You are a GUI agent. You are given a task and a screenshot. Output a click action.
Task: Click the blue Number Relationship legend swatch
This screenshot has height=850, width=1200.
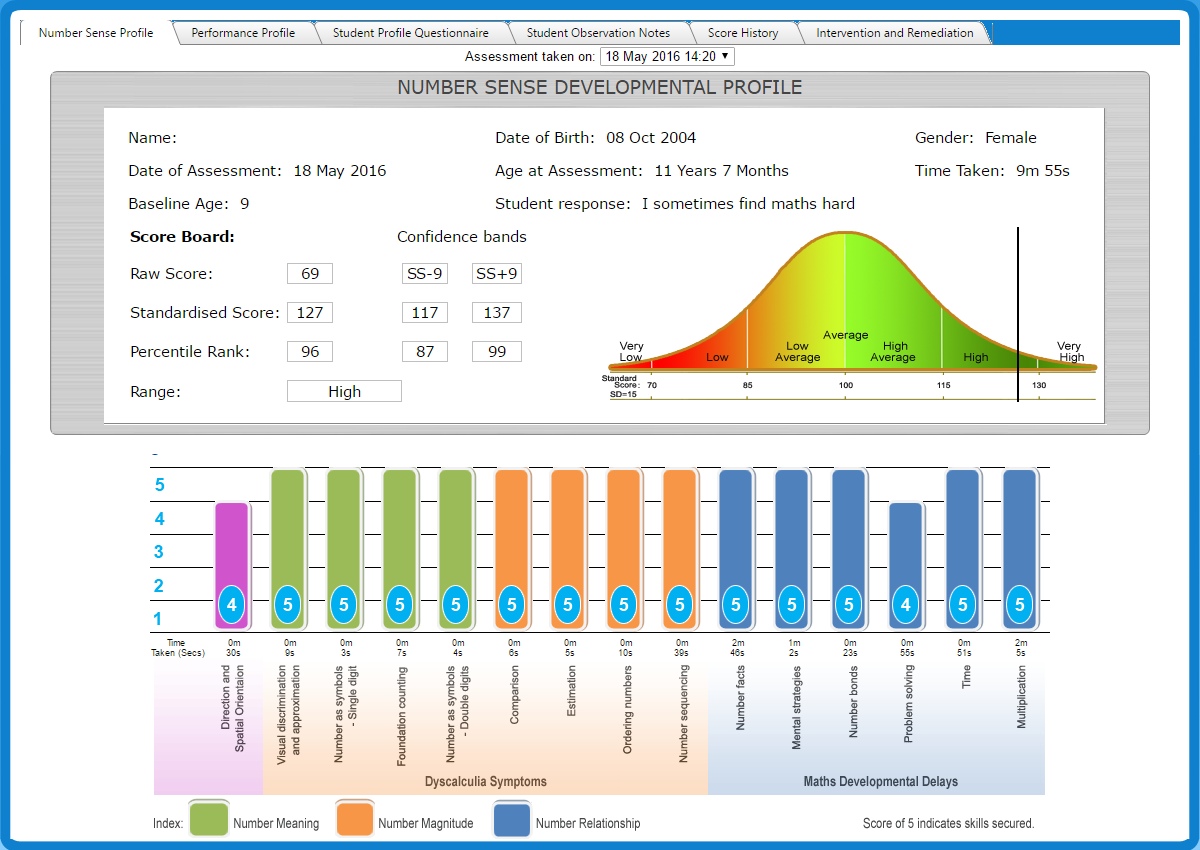(x=512, y=820)
